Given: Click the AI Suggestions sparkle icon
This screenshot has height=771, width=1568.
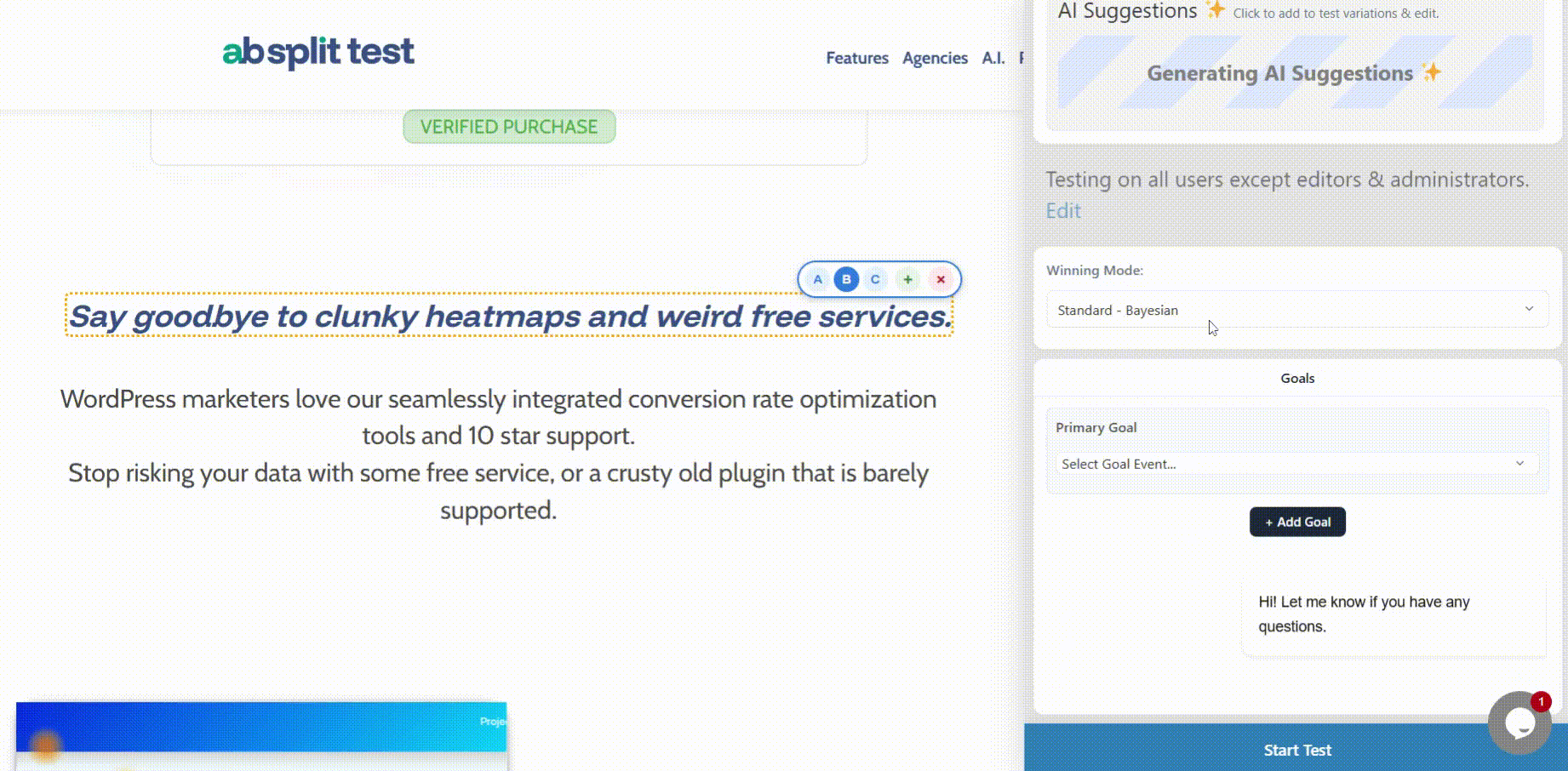Looking at the screenshot, I should (1216, 11).
